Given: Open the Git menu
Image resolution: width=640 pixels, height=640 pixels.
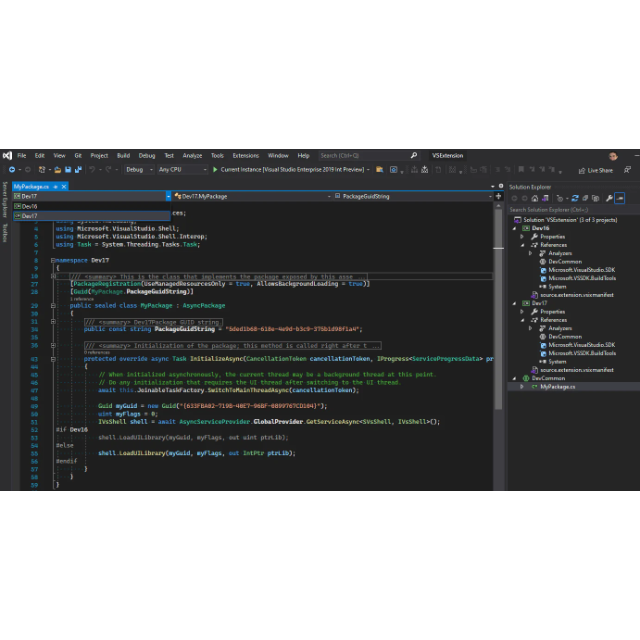Looking at the screenshot, I should tap(78, 156).
